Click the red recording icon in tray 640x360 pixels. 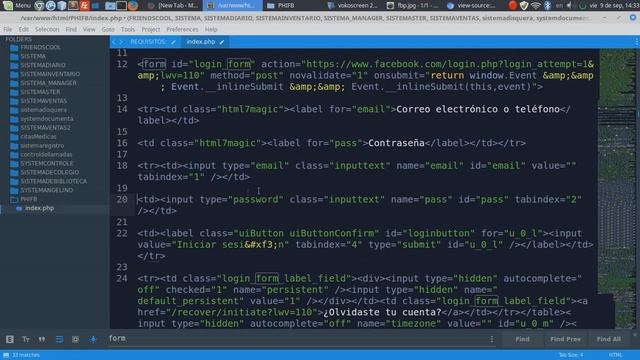pos(513,5)
